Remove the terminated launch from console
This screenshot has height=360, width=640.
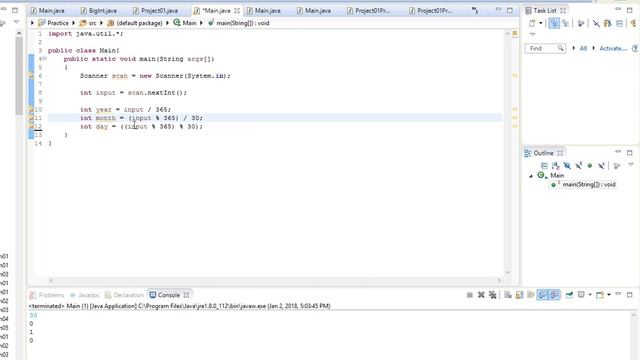(481, 295)
